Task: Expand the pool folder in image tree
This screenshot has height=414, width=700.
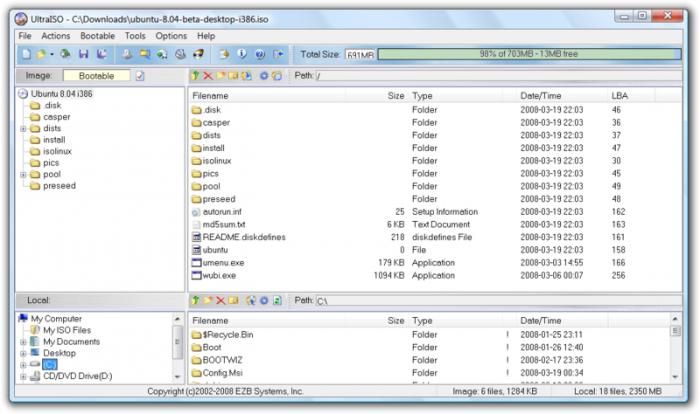Action: tap(23, 175)
